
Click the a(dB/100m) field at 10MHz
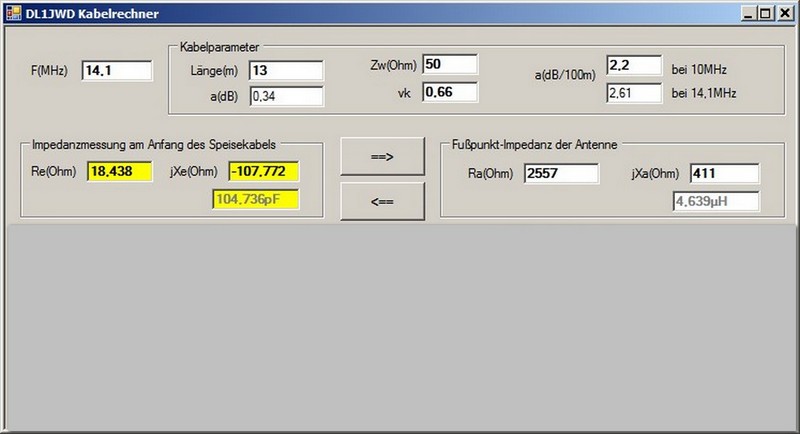pyautogui.click(x=634, y=65)
